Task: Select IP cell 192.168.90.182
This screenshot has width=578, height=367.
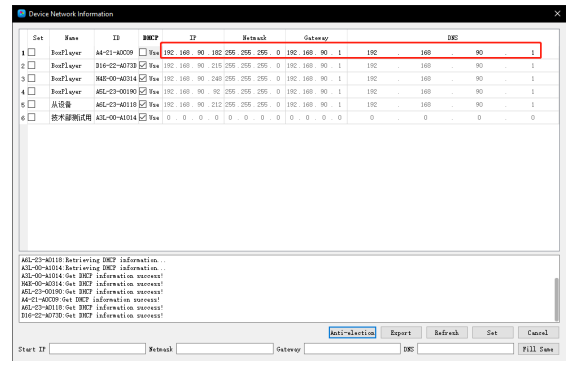Action: 193,52
